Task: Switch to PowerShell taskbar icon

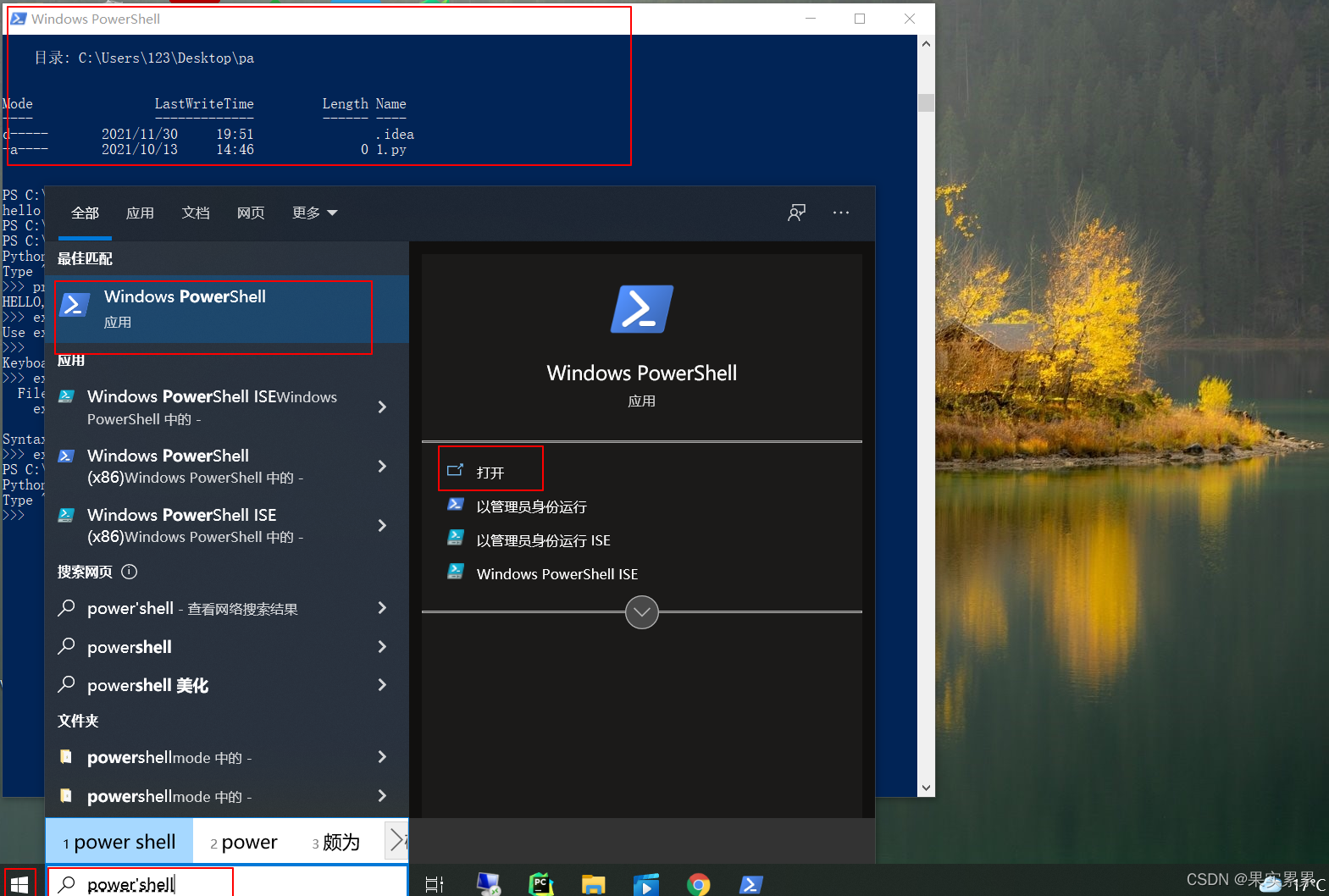Action: (751, 885)
